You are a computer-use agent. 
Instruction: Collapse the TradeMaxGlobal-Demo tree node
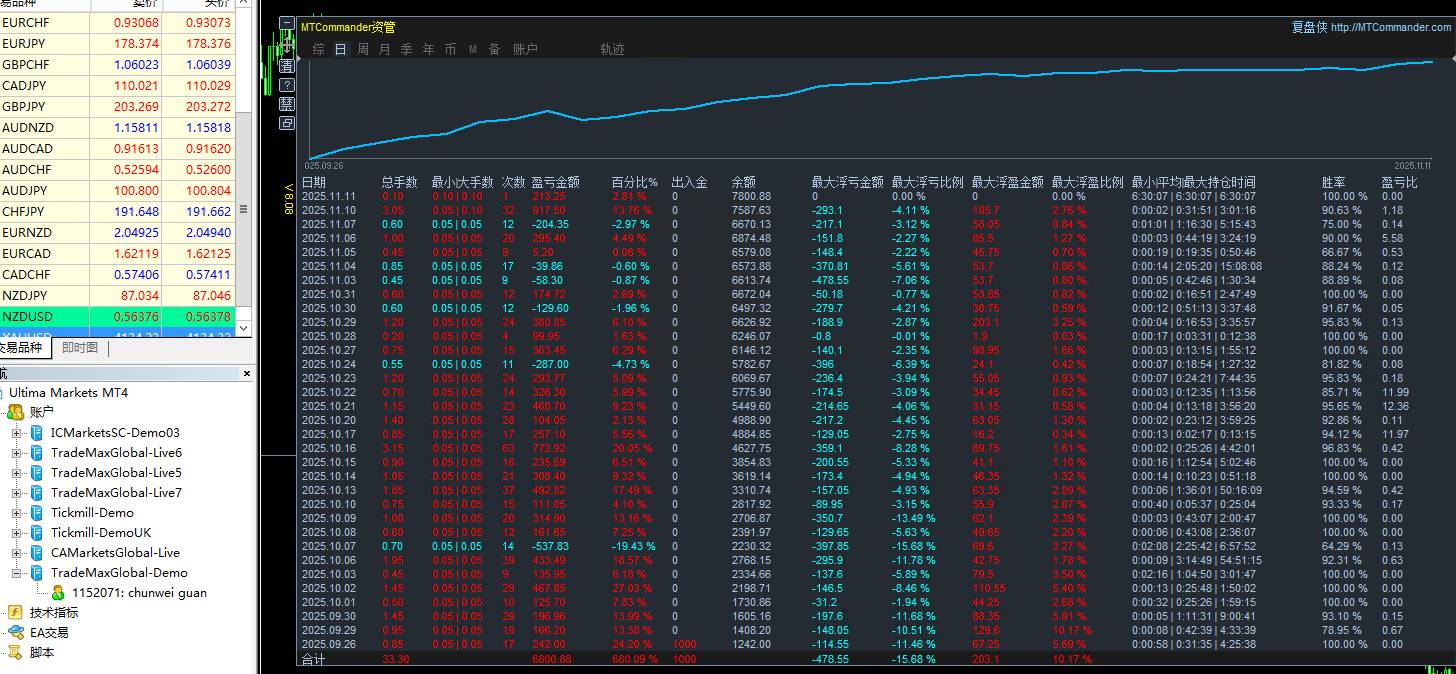click(x=16, y=573)
